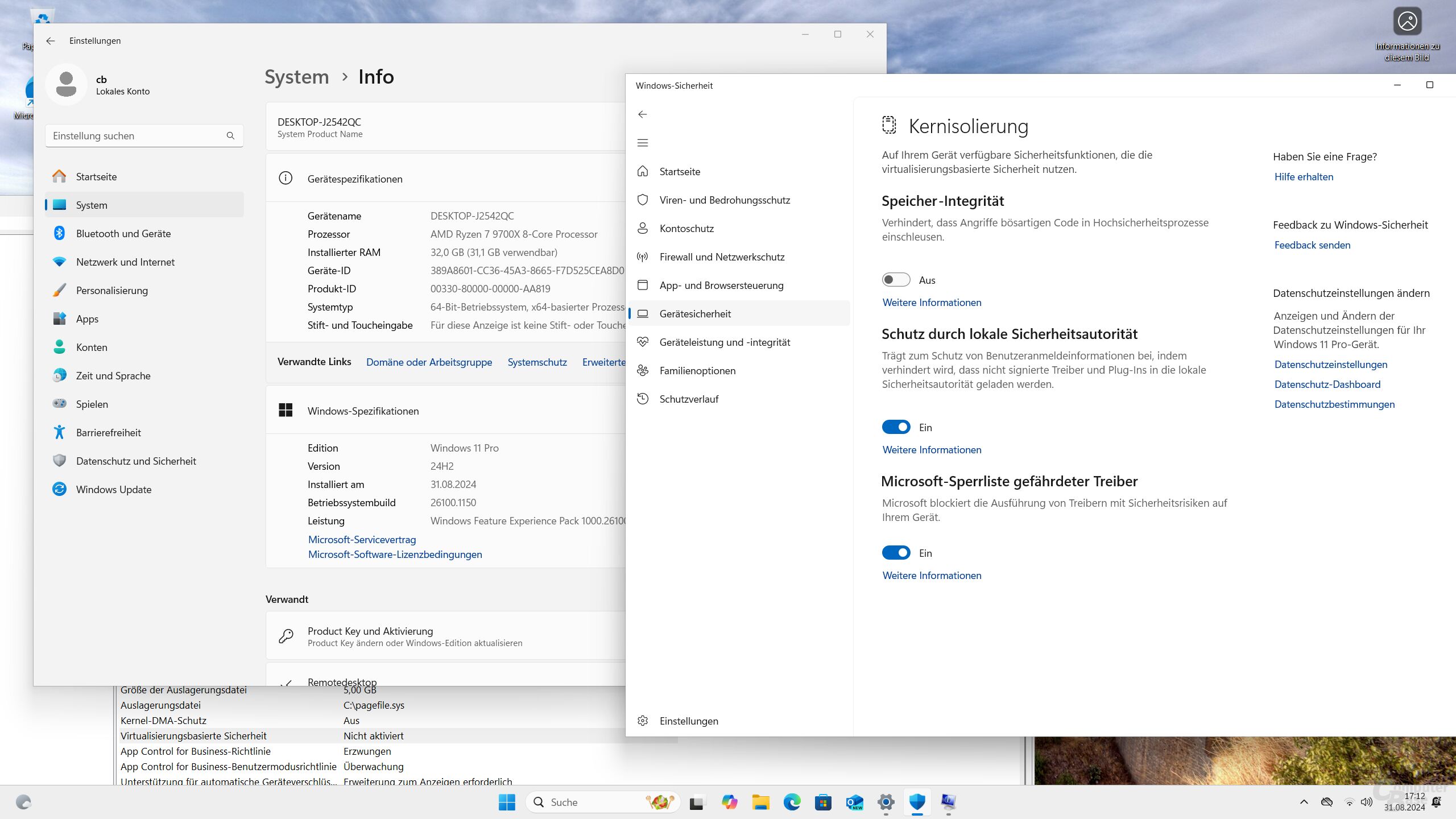Viewport: 1456px width, 819px height.
Task: Open Schutzverlauf history icon
Action: 643,399
